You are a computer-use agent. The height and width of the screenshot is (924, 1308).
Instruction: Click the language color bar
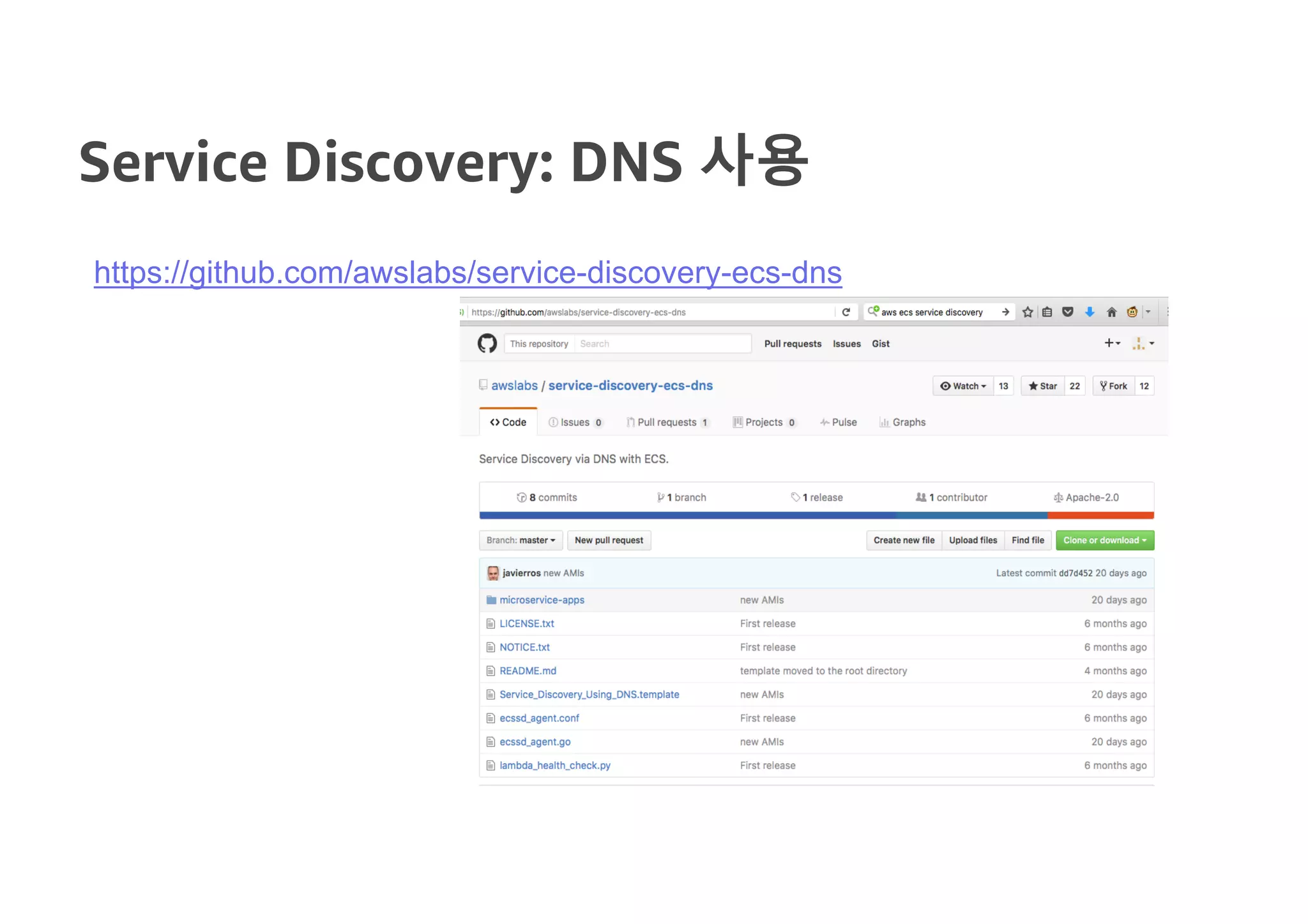click(816, 515)
